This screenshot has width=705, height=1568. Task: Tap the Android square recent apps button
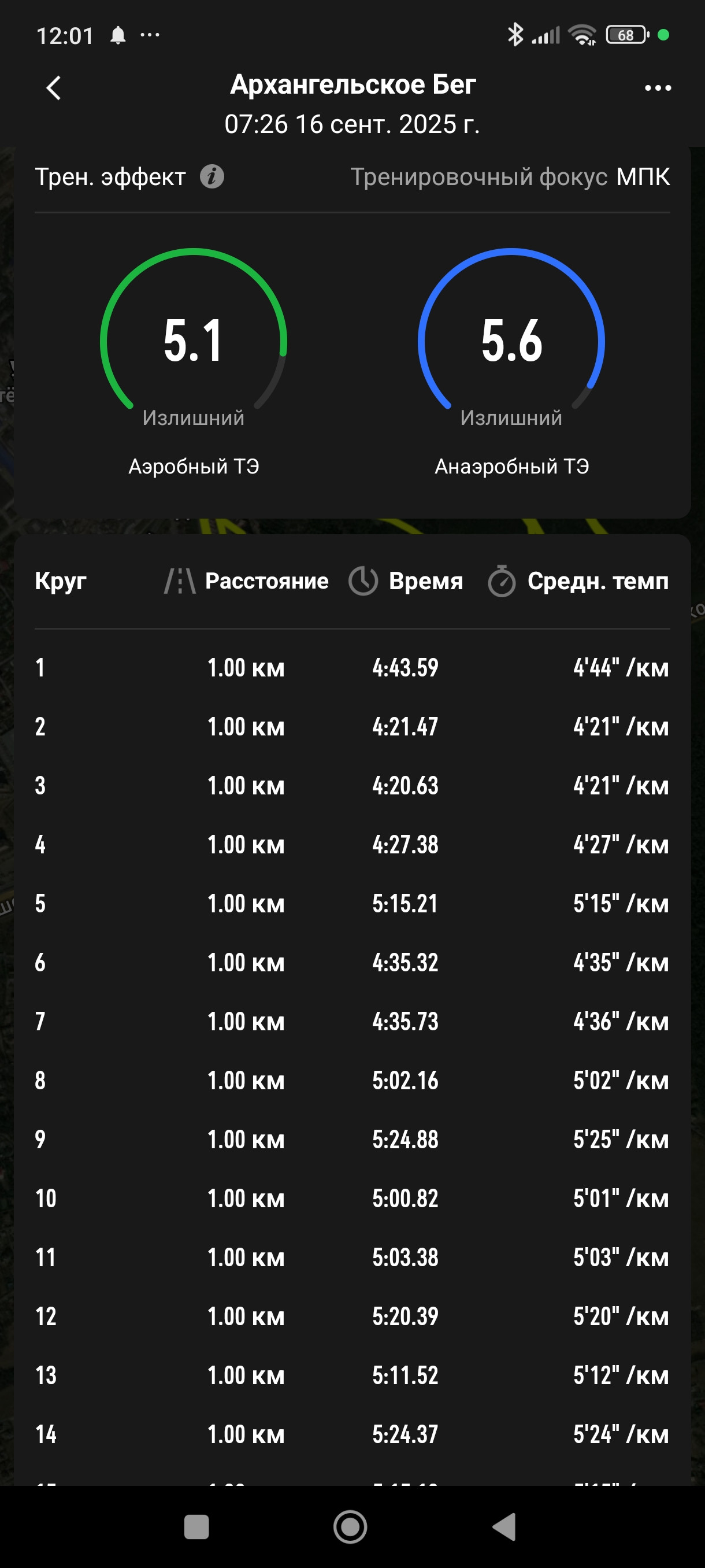(x=196, y=1526)
